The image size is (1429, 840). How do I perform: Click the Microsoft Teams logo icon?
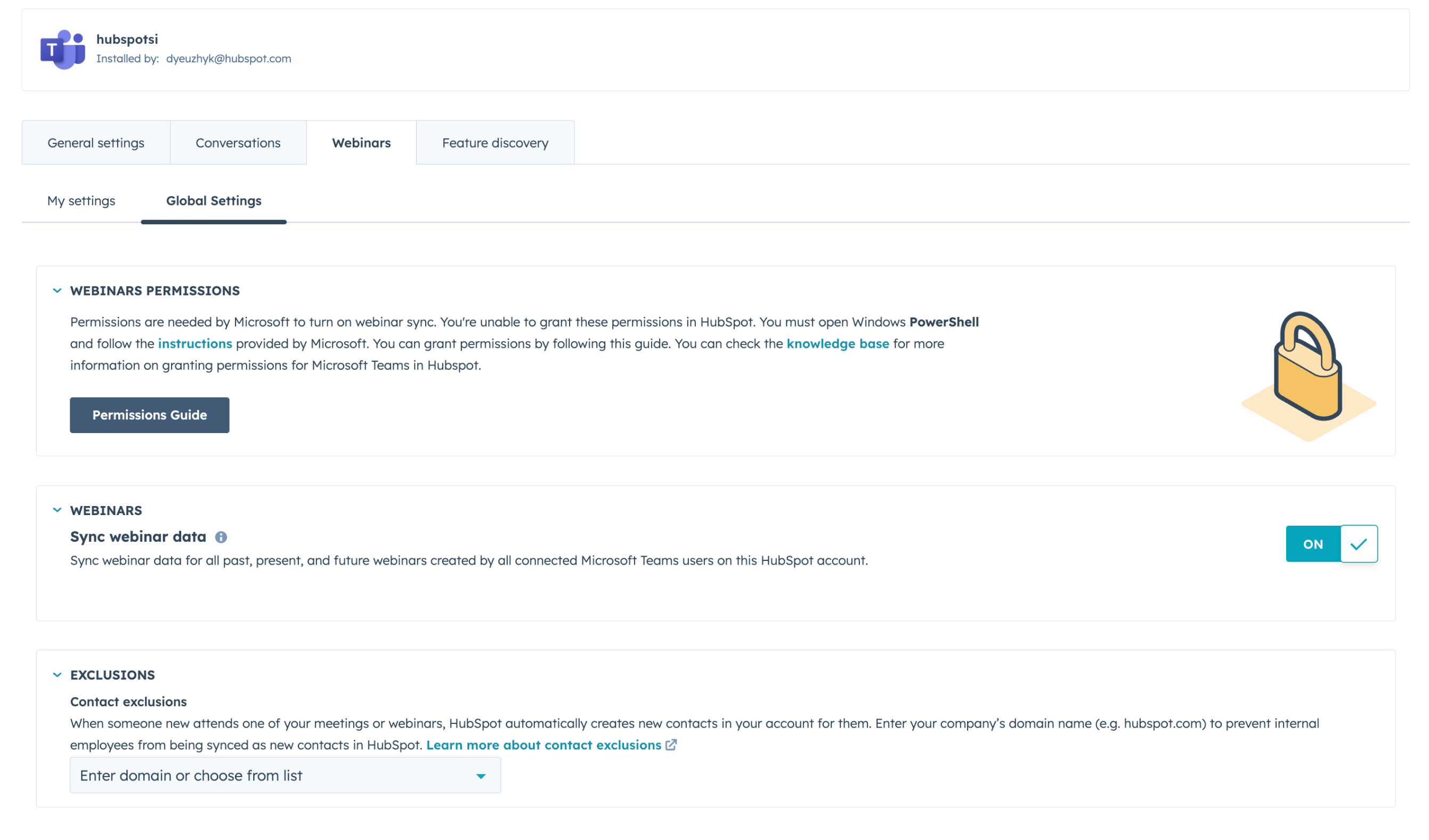pyautogui.click(x=62, y=50)
